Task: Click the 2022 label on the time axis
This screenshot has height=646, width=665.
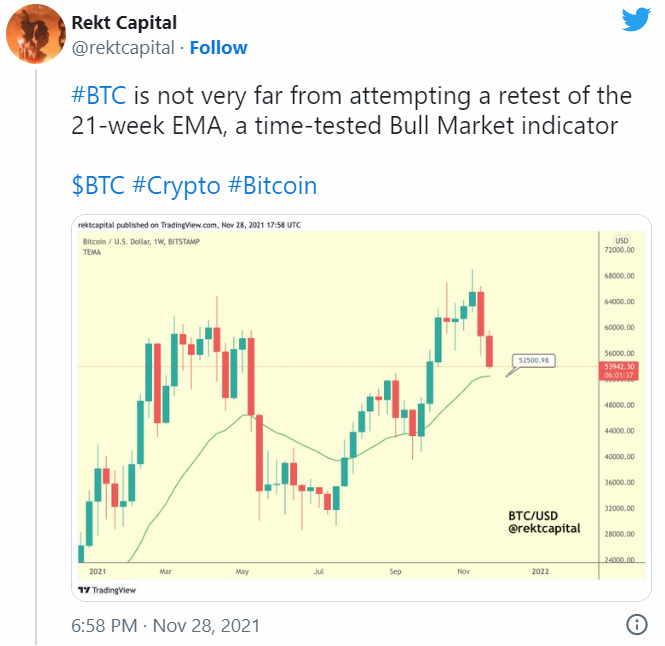Action: coord(540,571)
